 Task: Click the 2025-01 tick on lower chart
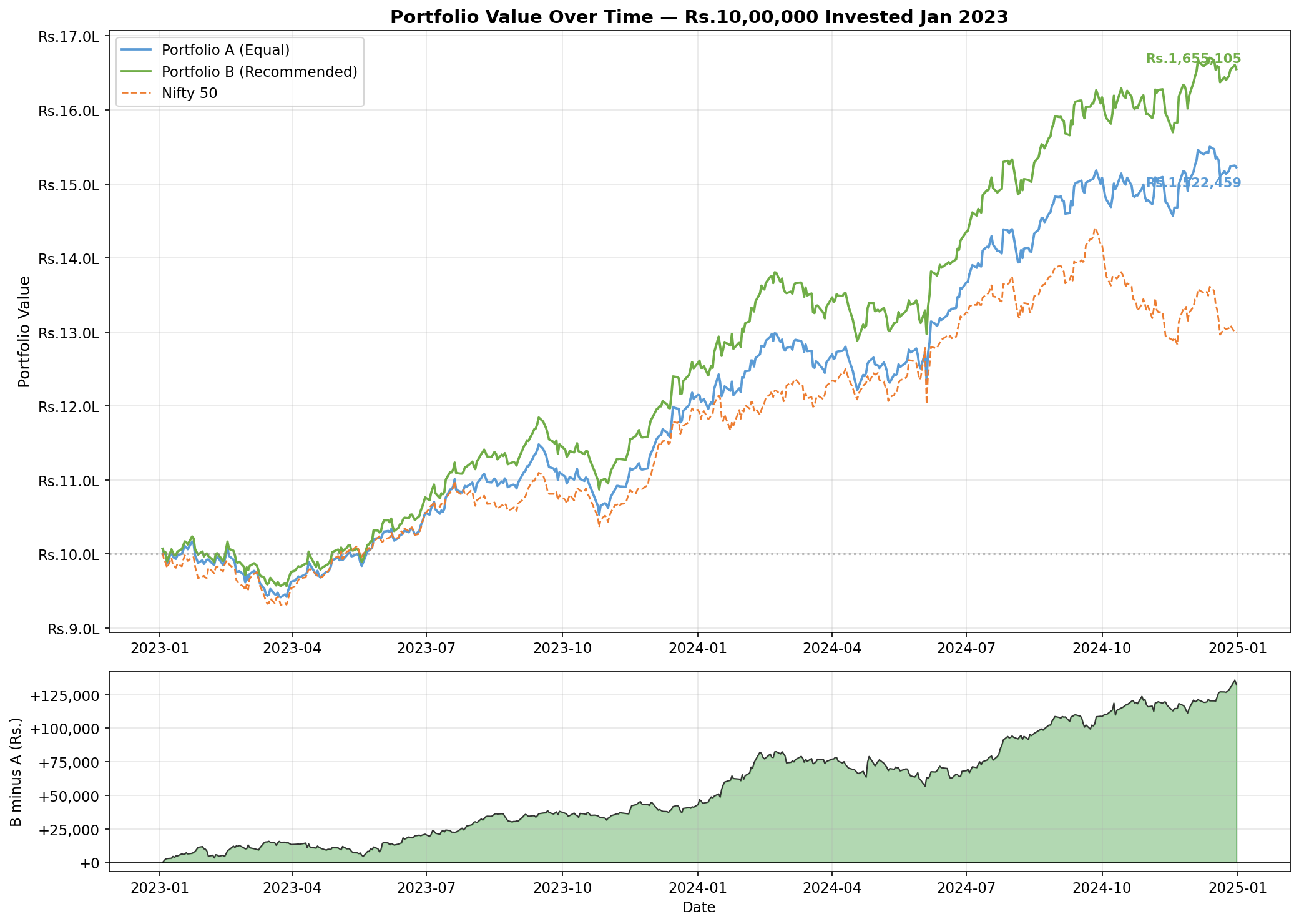[1238, 888]
